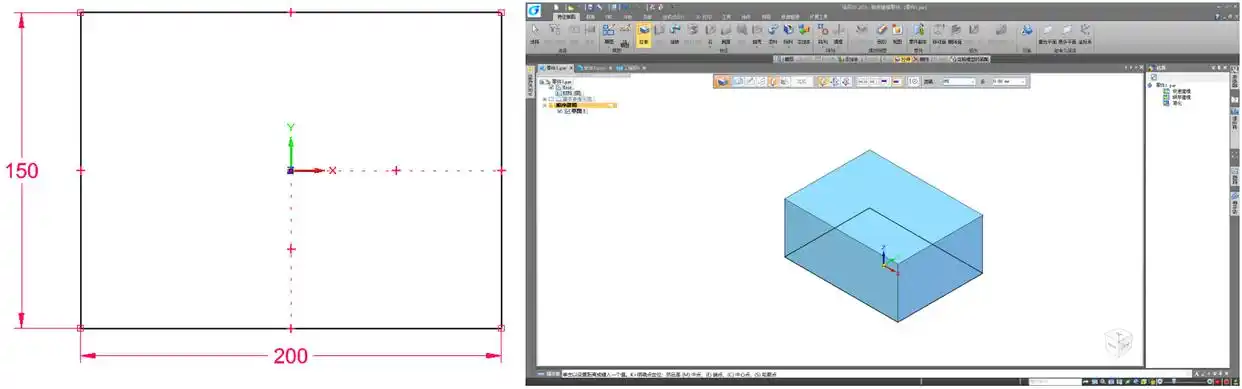Click the checkmark icon atop the right panel

click(x=1153, y=77)
